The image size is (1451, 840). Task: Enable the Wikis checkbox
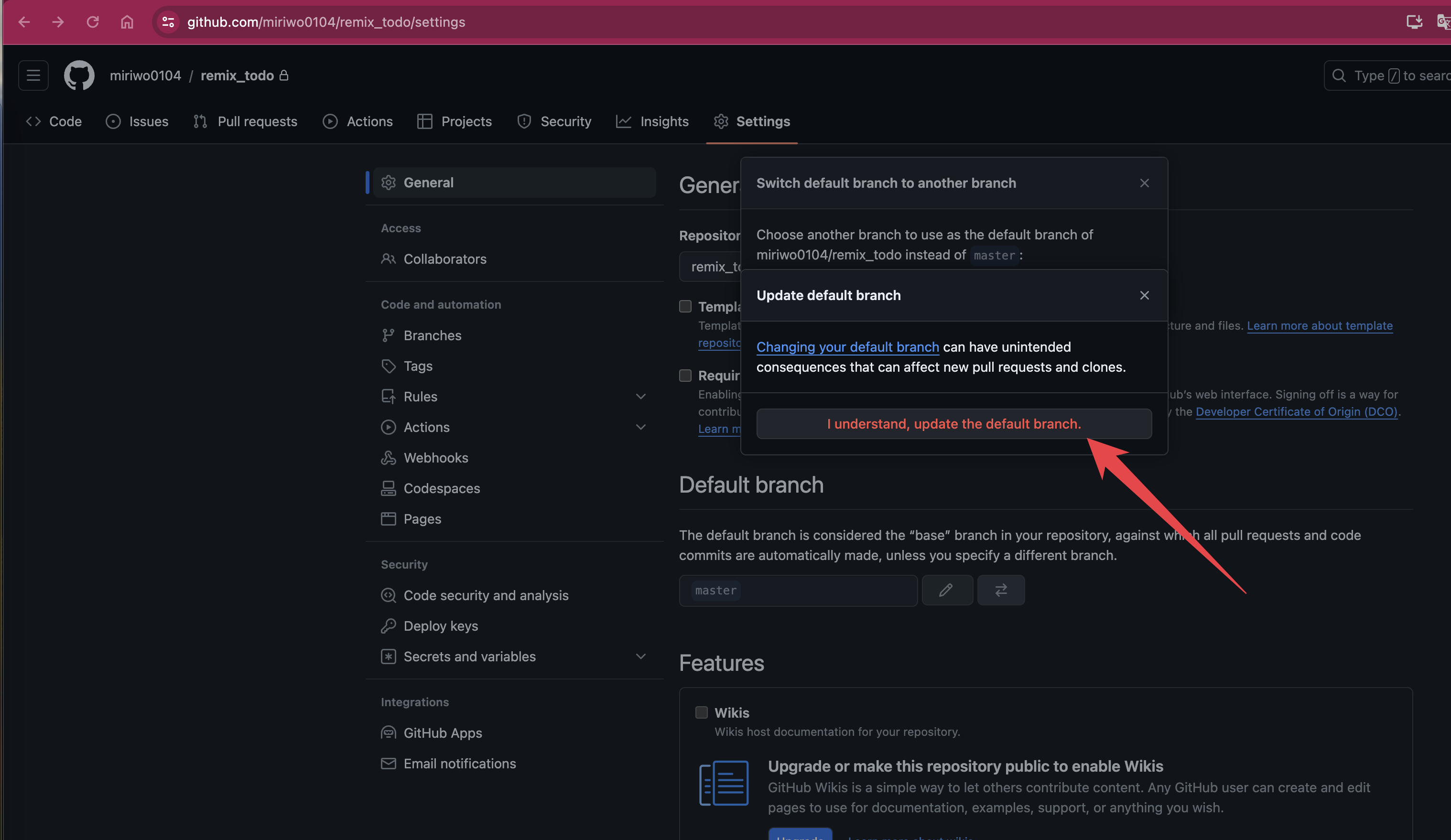point(701,712)
